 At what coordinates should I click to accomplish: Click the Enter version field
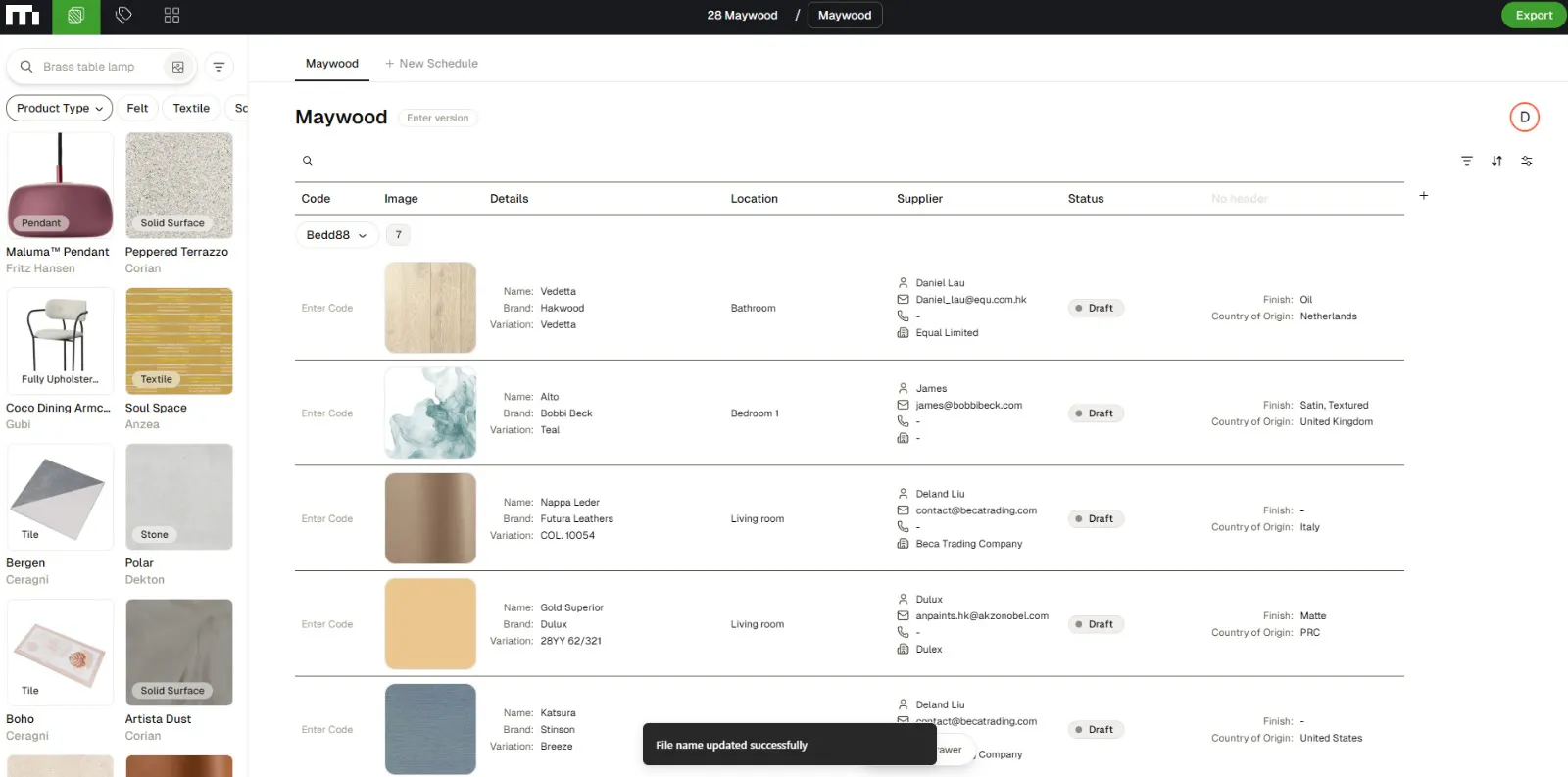437,118
